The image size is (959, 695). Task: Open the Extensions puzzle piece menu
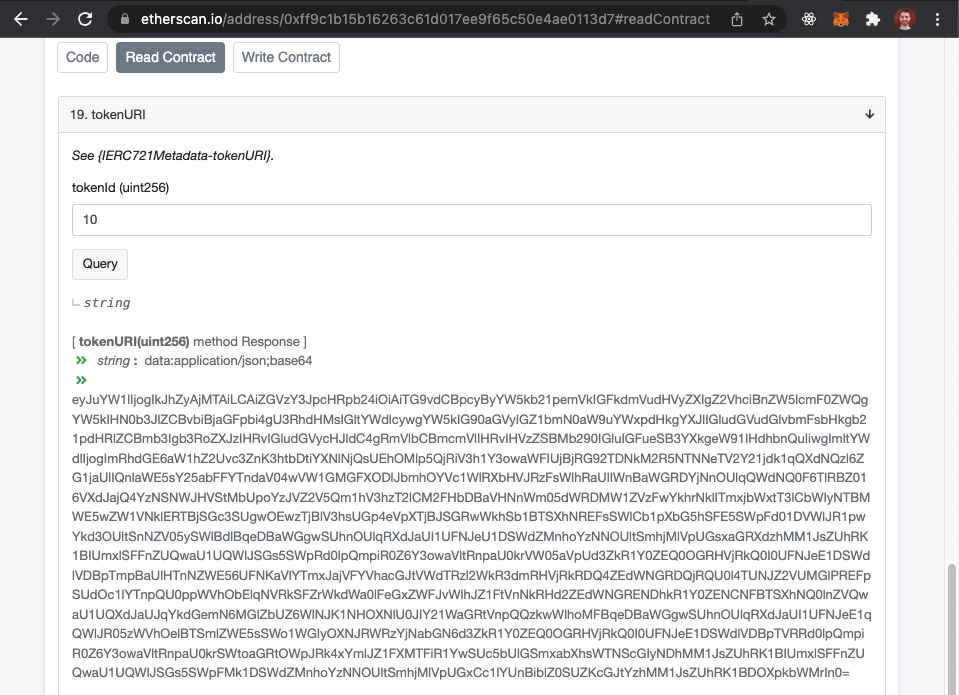(x=872, y=19)
